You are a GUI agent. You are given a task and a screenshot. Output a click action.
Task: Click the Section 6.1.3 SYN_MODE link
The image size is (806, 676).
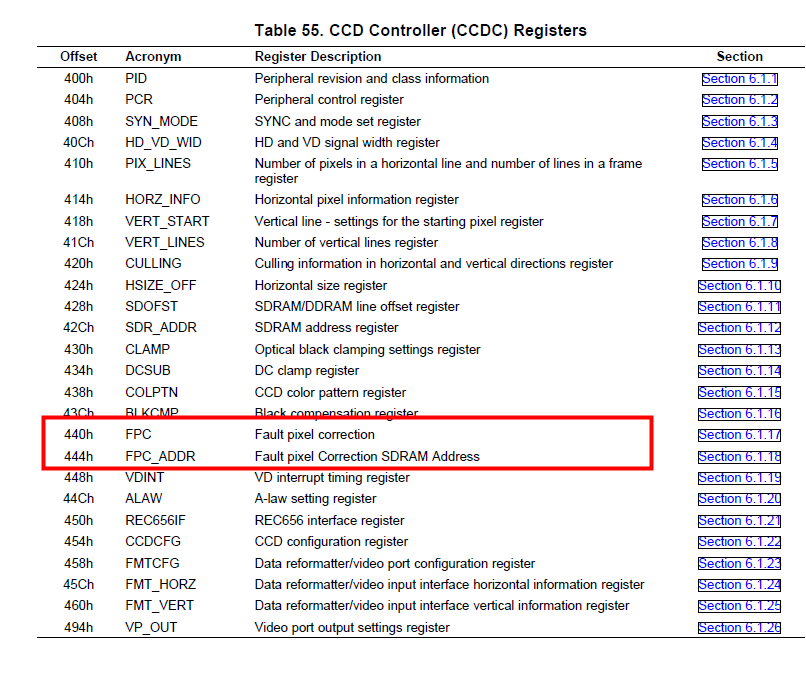[x=739, y=122]
